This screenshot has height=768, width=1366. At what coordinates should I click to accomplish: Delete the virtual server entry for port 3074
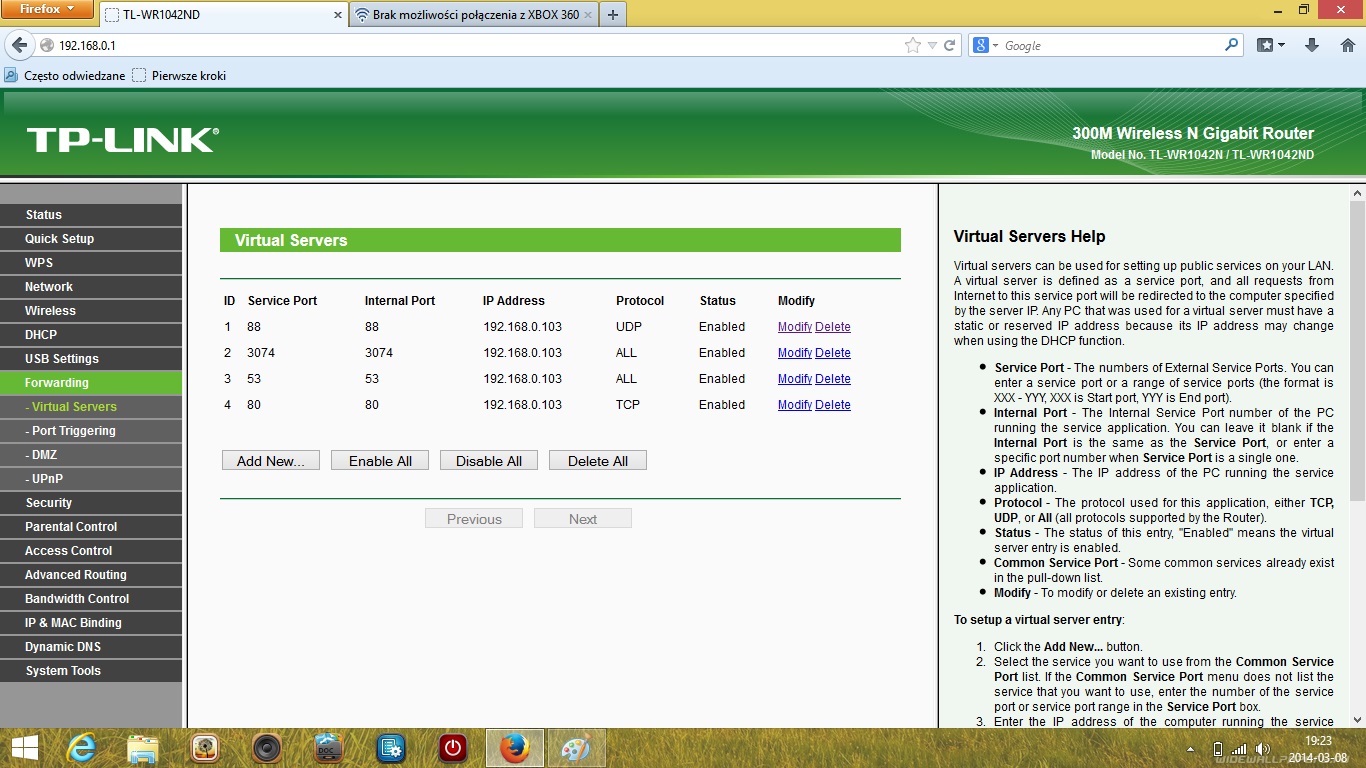click(x=832, y=353)
